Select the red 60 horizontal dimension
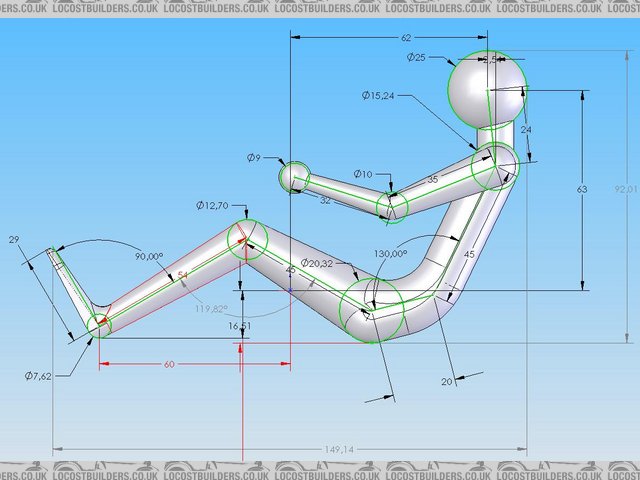 click(x=168, y=365)
